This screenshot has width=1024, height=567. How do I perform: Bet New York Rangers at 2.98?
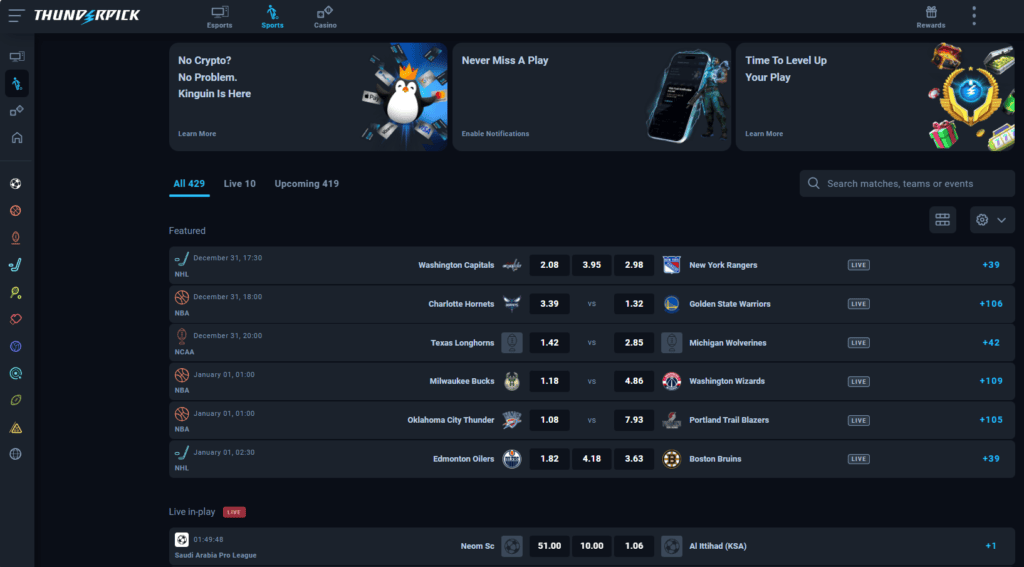[x=634, y=265]
